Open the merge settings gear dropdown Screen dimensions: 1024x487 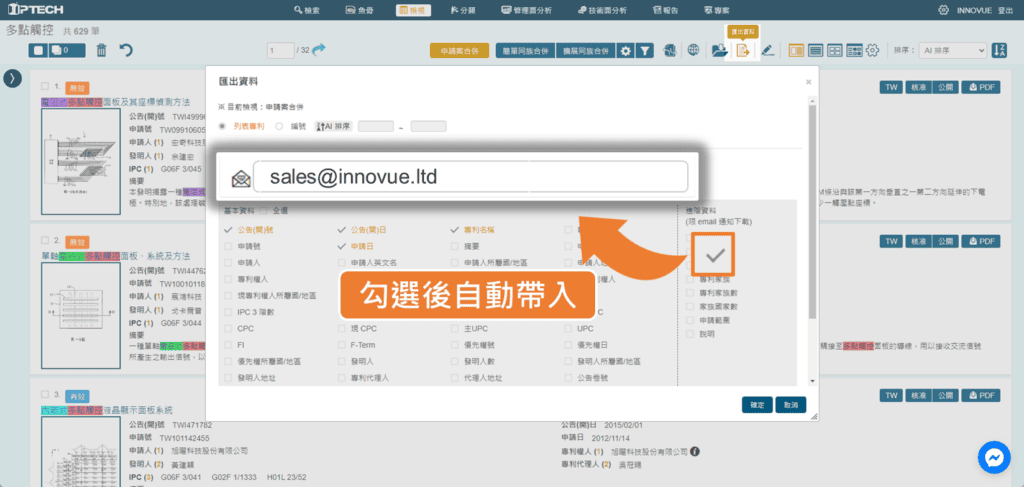626,50
